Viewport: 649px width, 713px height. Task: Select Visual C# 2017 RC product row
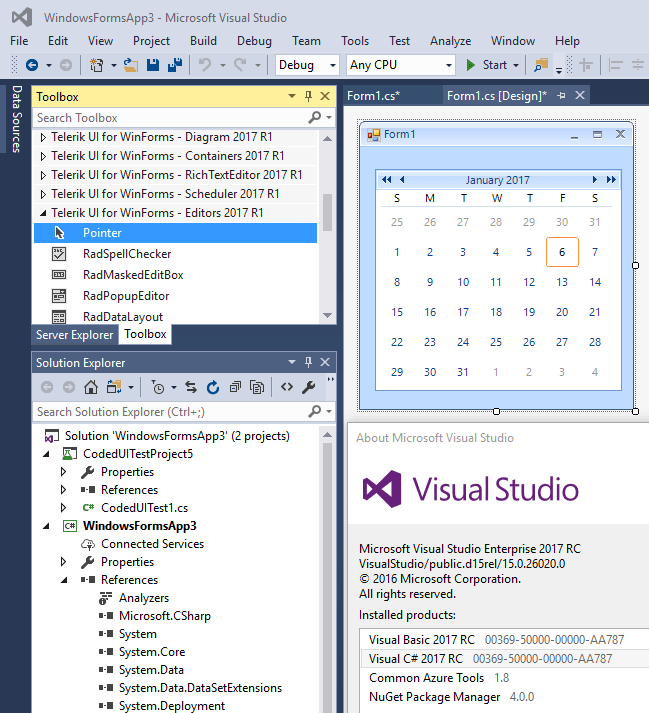(506, 658)
